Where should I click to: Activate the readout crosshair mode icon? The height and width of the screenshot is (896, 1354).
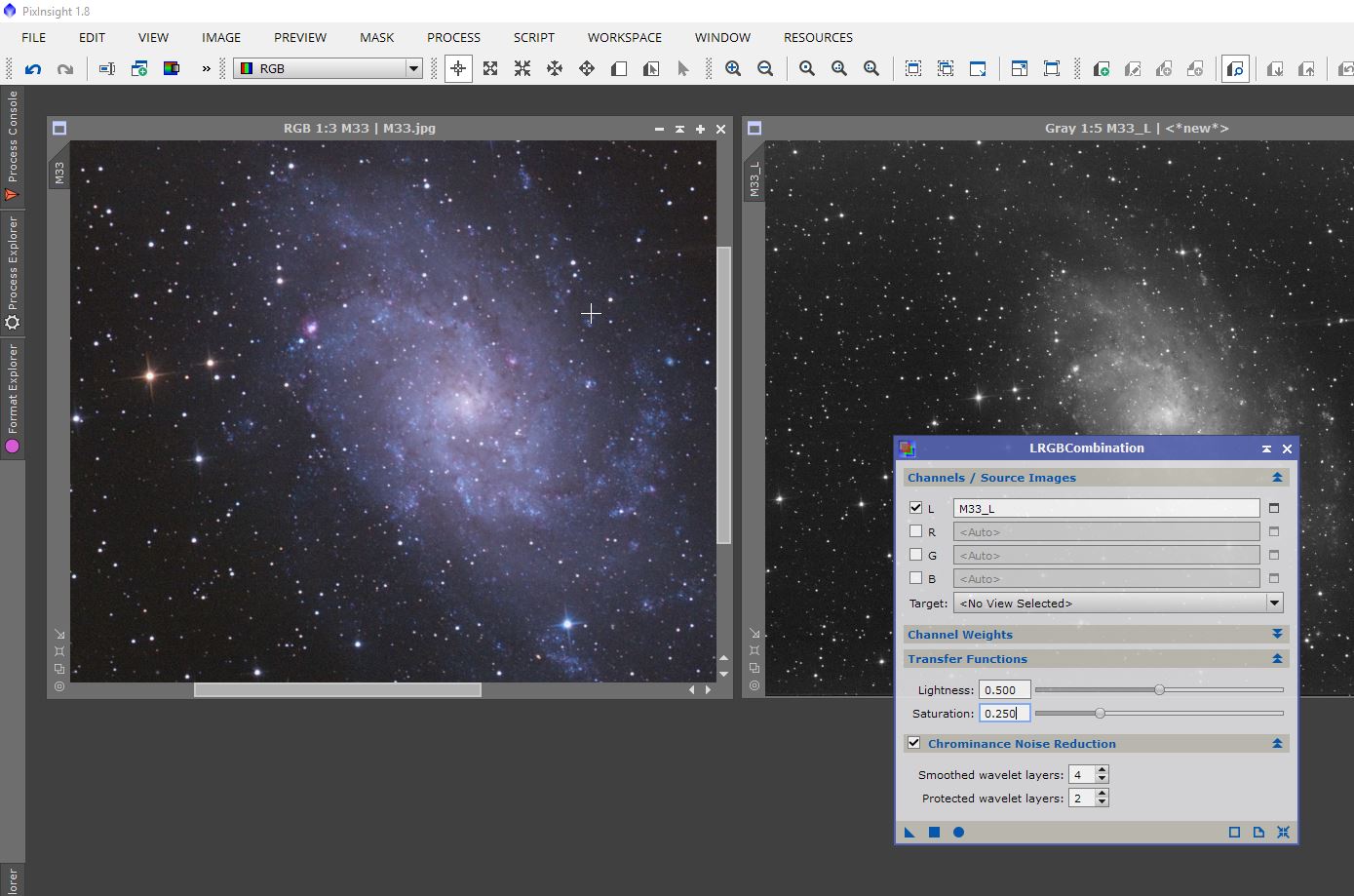click(458, 68)
